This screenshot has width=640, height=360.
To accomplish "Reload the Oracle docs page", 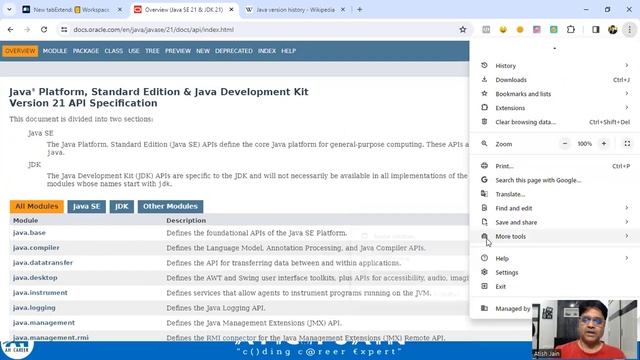I will 44,29.
